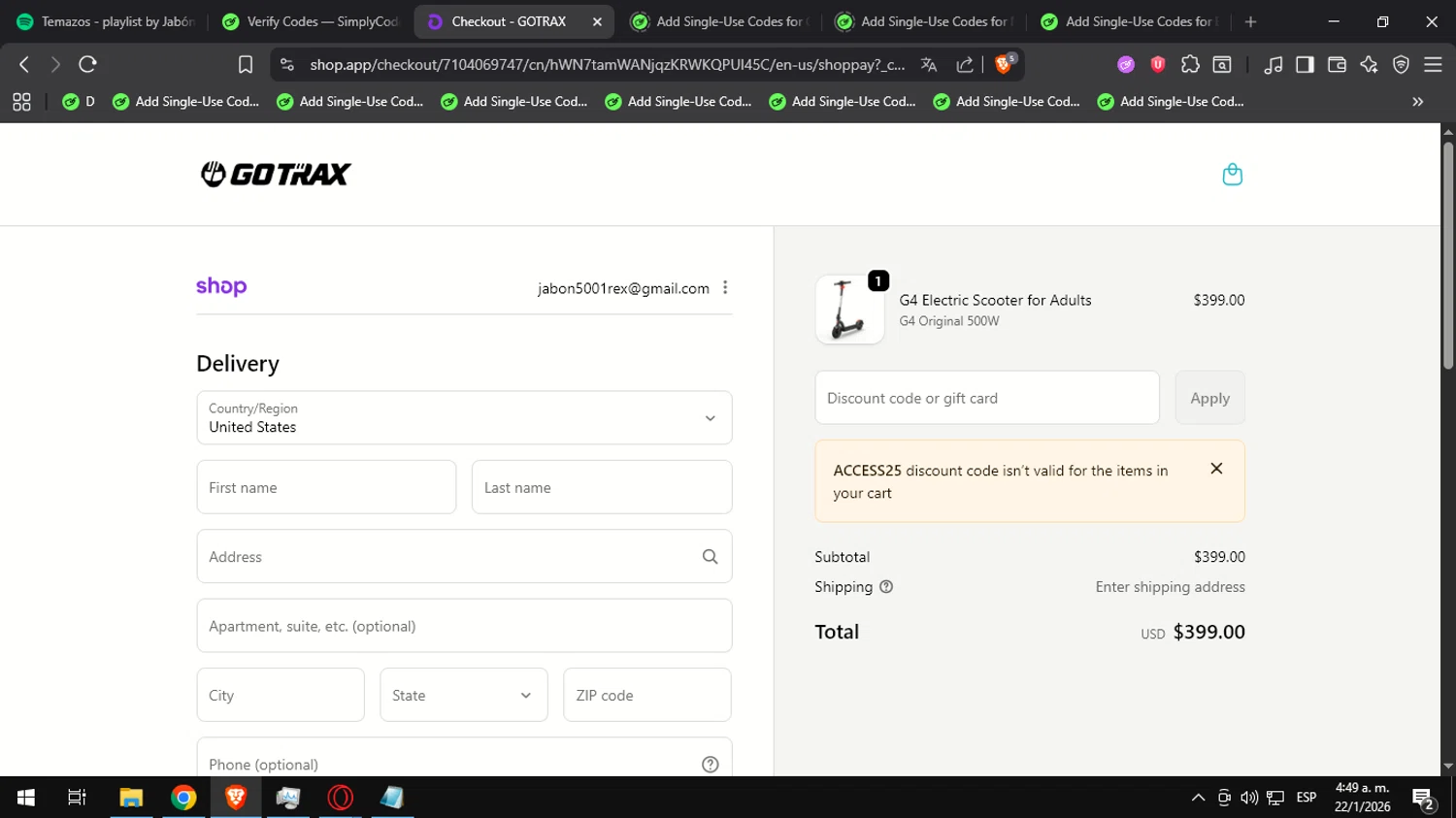Image resolution: width=1456 pixels, height=818 pixels.
Task: Dismiss the ACCESS25 invalid code notice
Action: (1216, 469)
